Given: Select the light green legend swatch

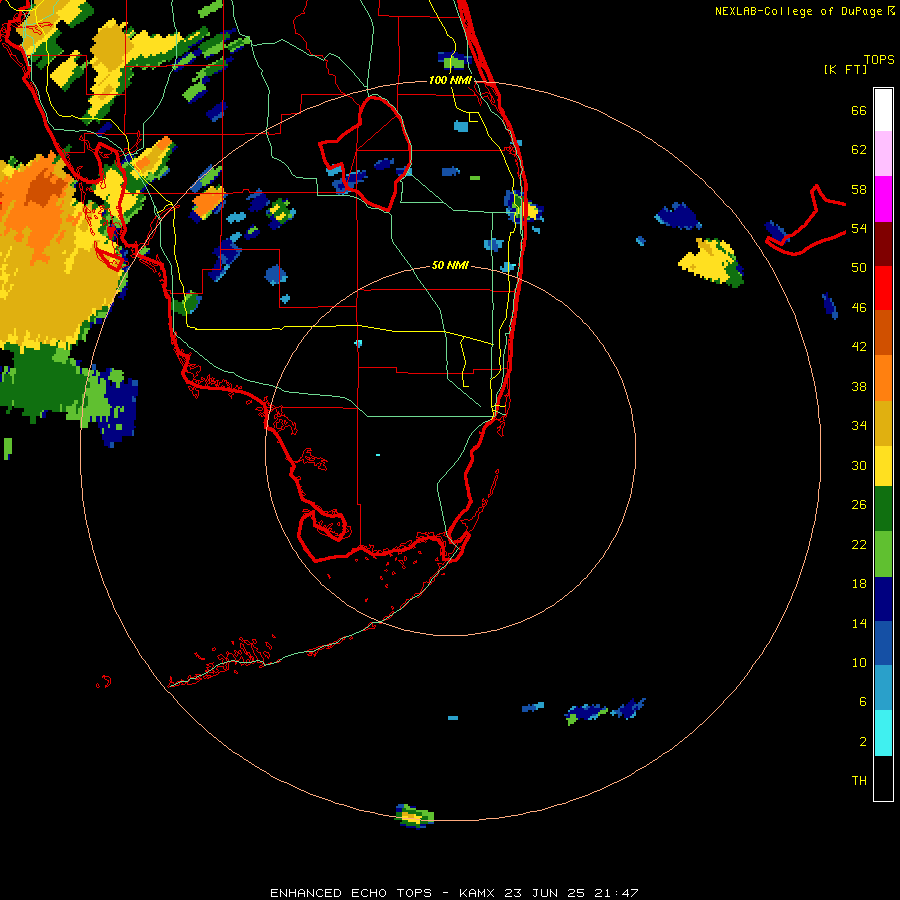Looking at the screenshot, I should click(x=883, y=554).
